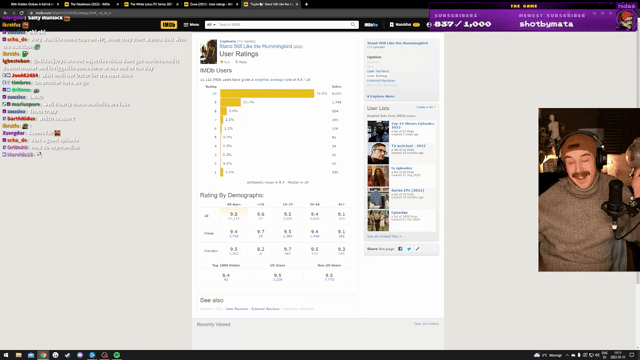Open External Reviews in the sidebar
The height and width of the screenshot is (360, 640).
[380, 80]
